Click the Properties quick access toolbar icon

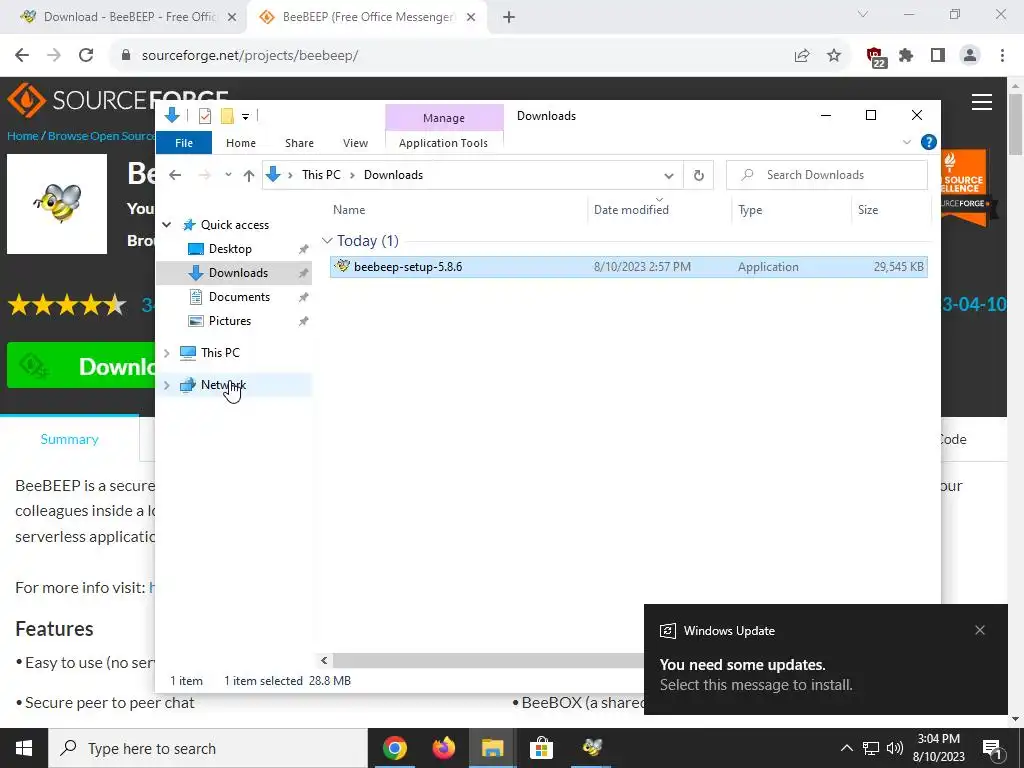(204, 116)
